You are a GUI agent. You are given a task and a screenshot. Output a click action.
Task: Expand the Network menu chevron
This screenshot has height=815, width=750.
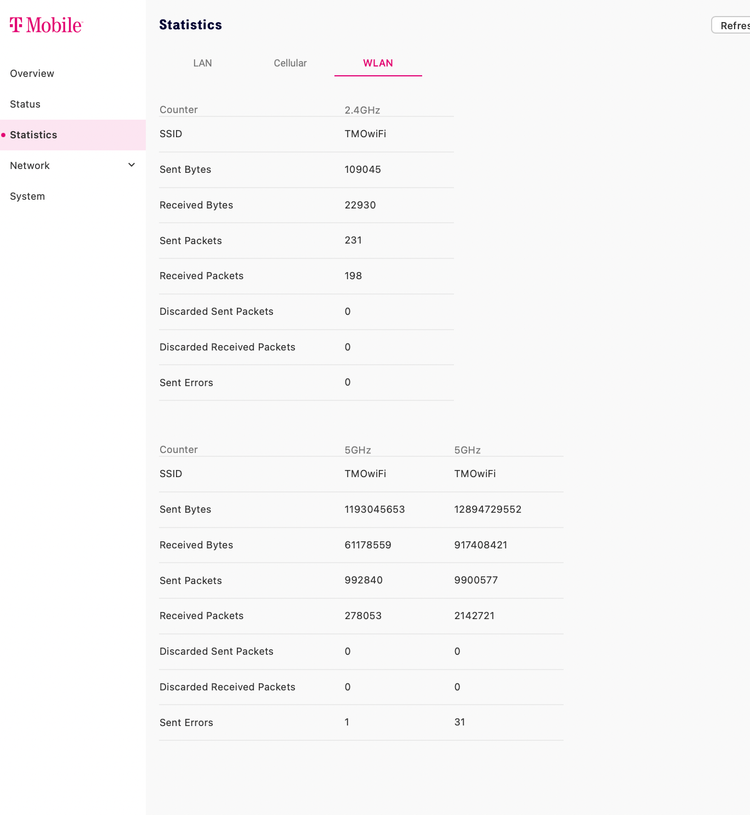(x=131, y=165)
